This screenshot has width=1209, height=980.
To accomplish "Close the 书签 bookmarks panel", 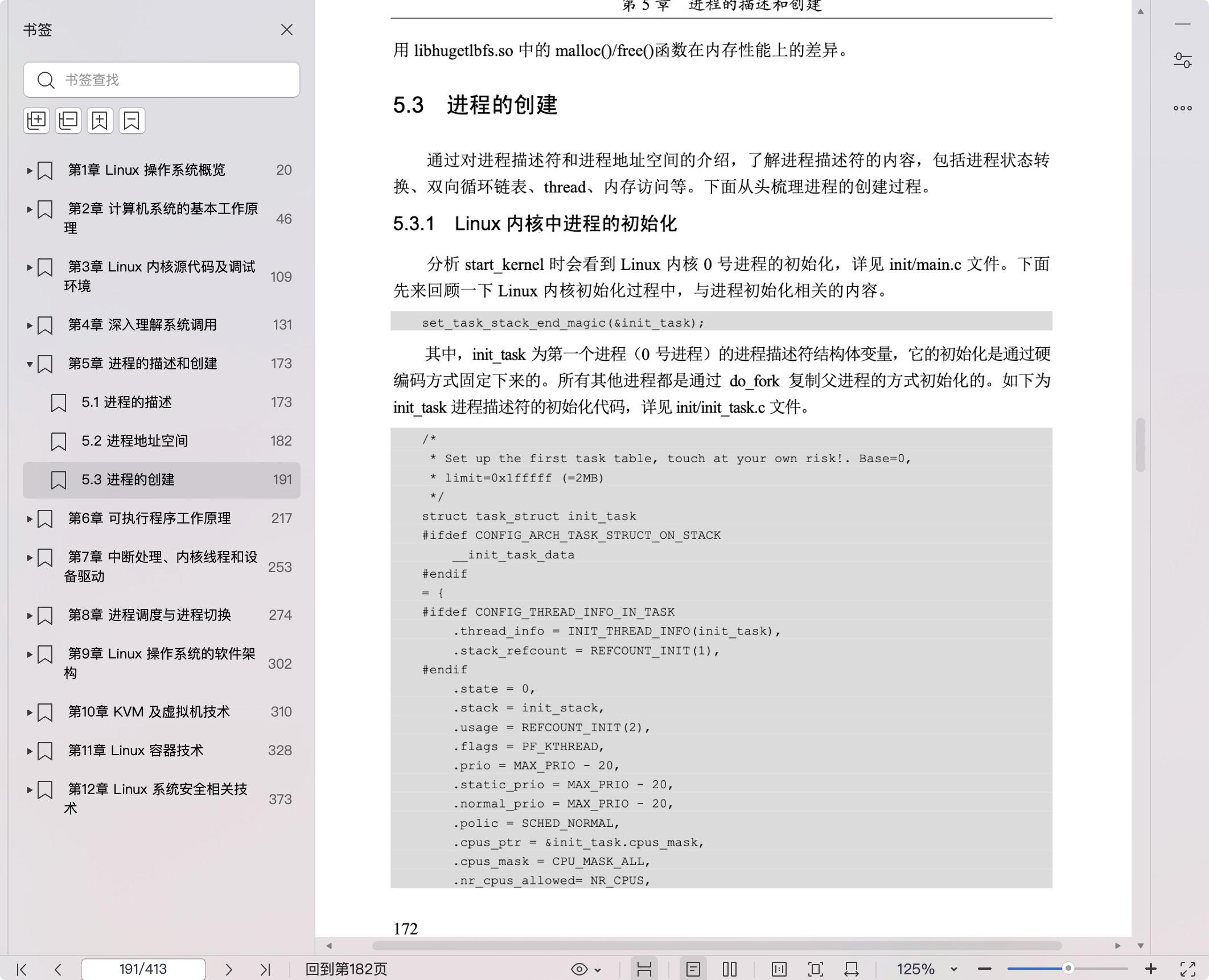I will coord(287,30).
